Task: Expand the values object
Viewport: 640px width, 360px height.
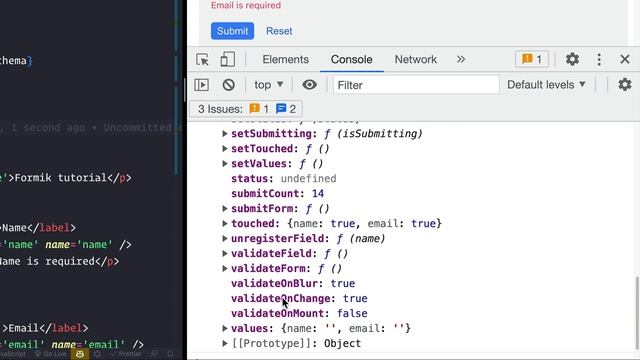Action: click(x=224, y=328)
